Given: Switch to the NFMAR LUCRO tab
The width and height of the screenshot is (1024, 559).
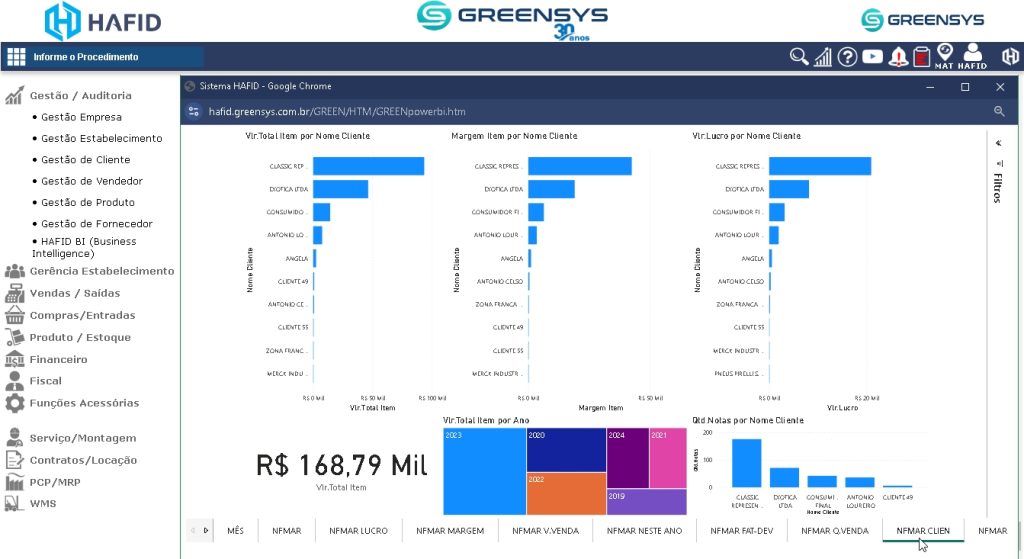Looking at the screenshot, I should pyautogui.click(x=359, y=531).
